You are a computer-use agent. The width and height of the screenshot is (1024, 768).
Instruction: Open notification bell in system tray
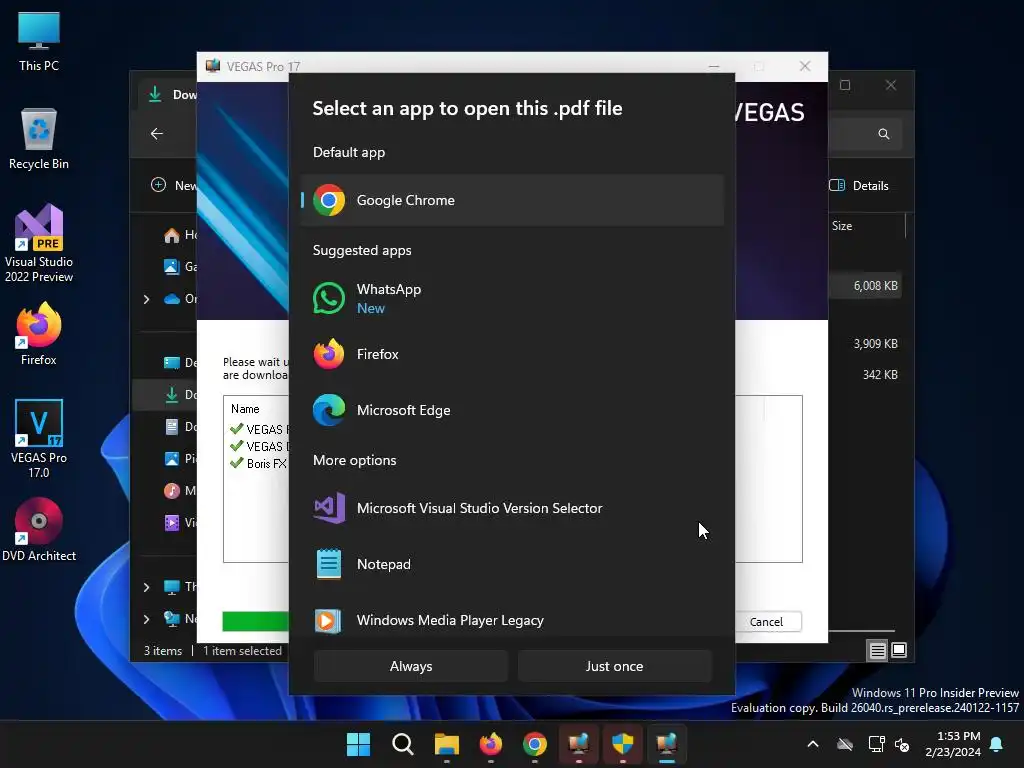[x=997, y=744]
